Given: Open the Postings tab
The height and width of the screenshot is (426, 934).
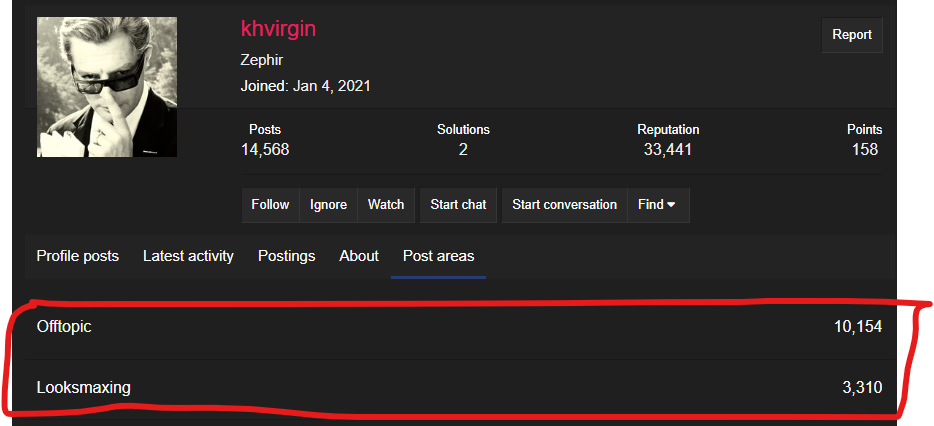Looking at the screenshot, I should click(287, 256).
